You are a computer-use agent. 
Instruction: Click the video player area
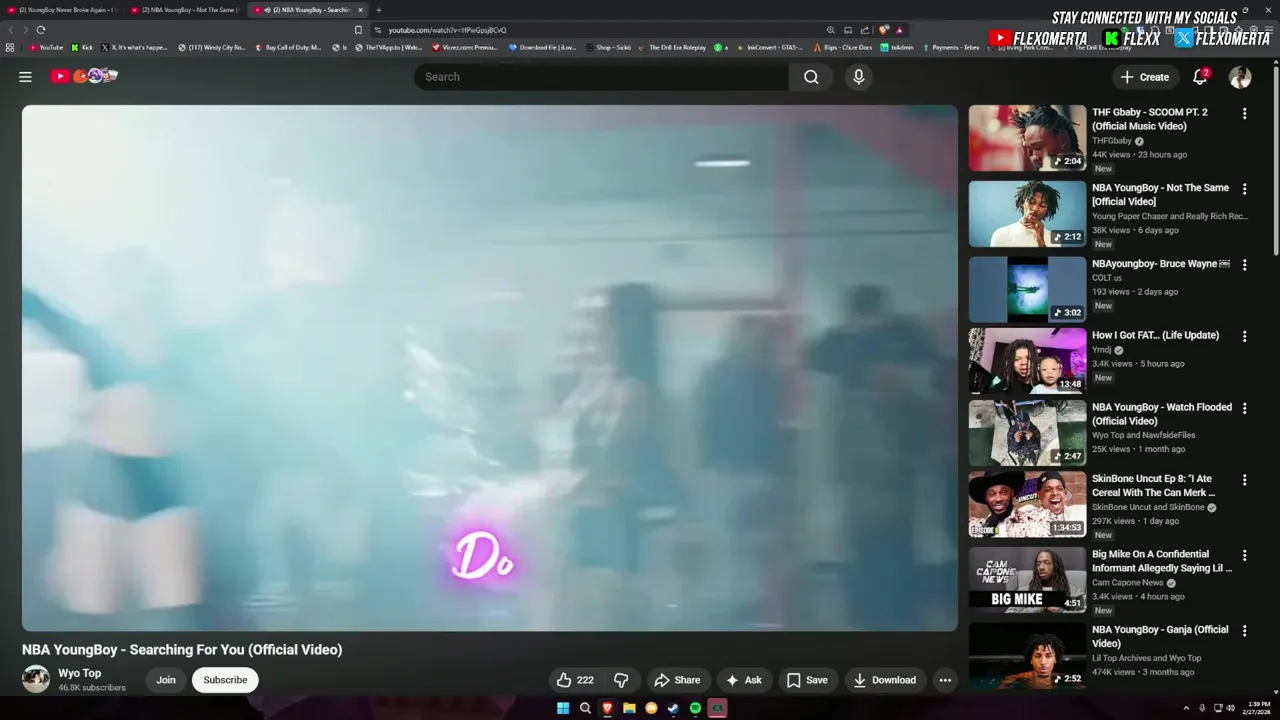[490, 368]
